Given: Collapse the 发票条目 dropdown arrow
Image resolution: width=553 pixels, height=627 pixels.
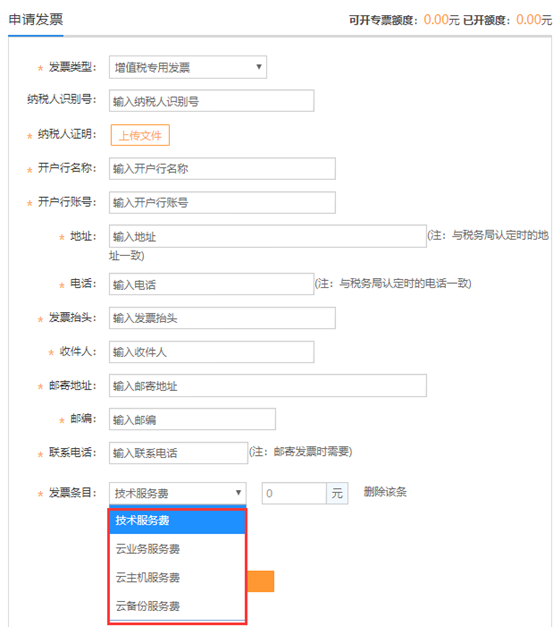Looking at the screenshot, I should click(238, 493).
